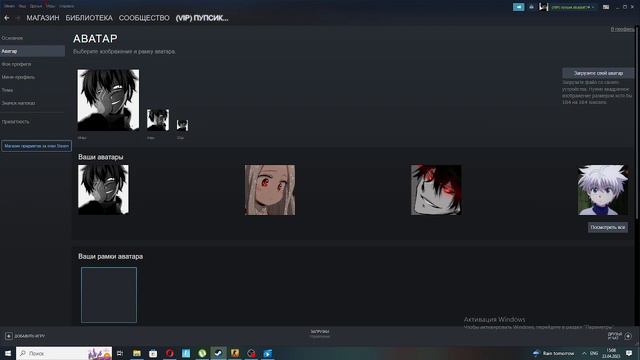Open the orange taskbar app icon
Image resolution: width=640 pixels, height=360 pixels.
point(235,353)
